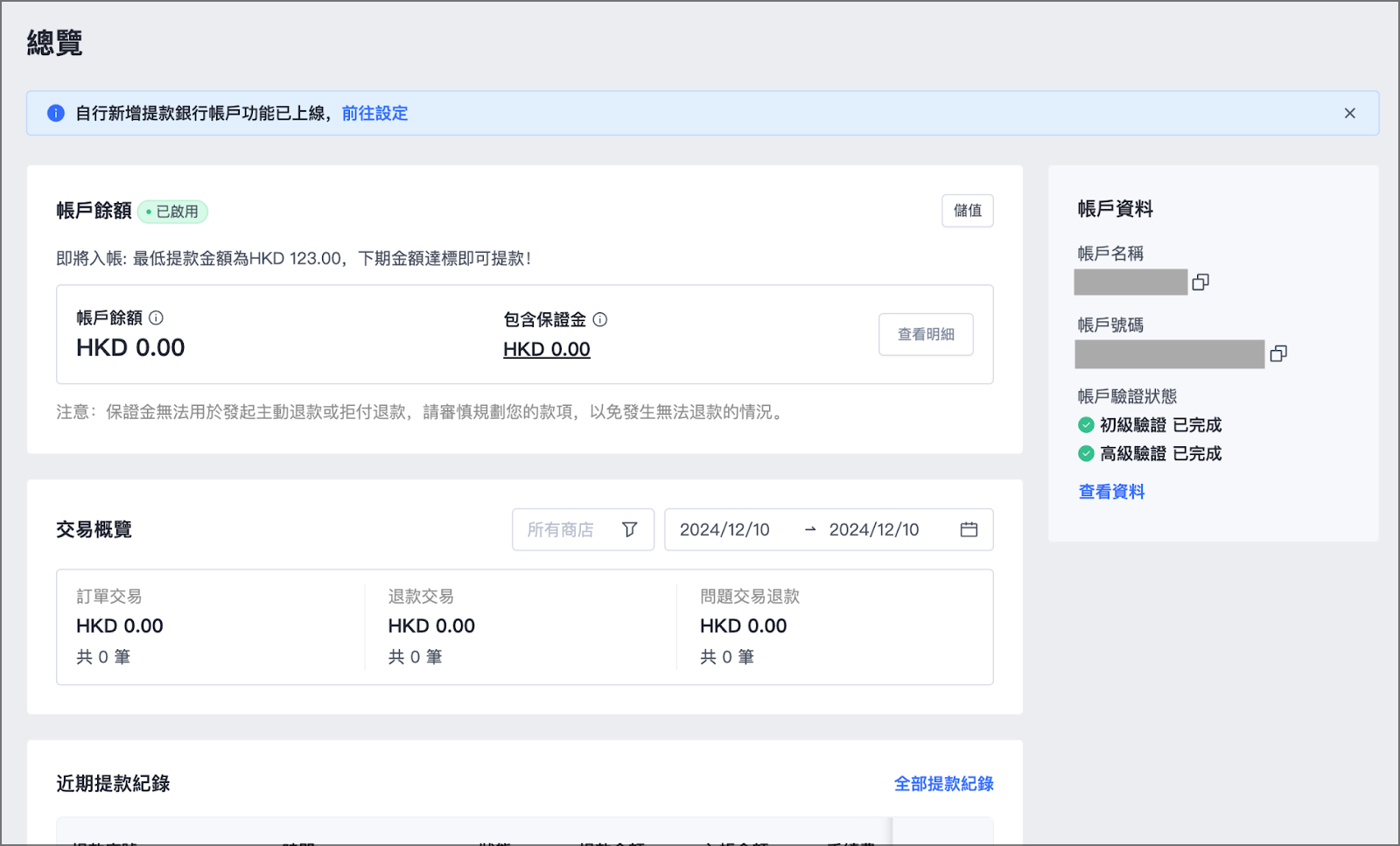Click the green check next to 初級驗證

point(1086,425)
